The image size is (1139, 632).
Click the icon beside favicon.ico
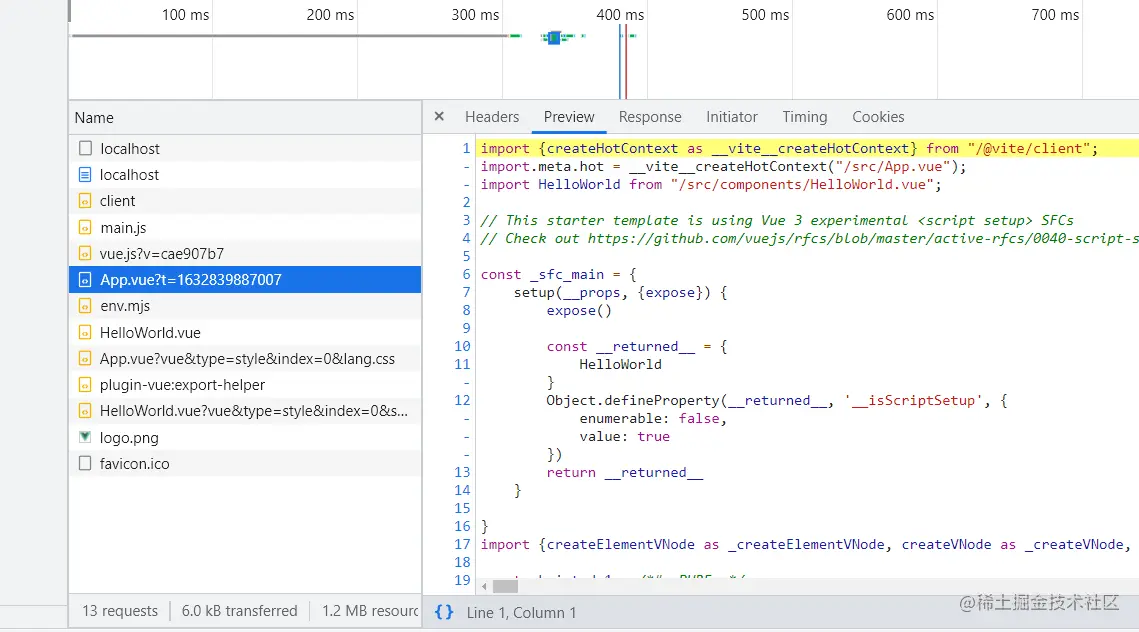point(85,463)
